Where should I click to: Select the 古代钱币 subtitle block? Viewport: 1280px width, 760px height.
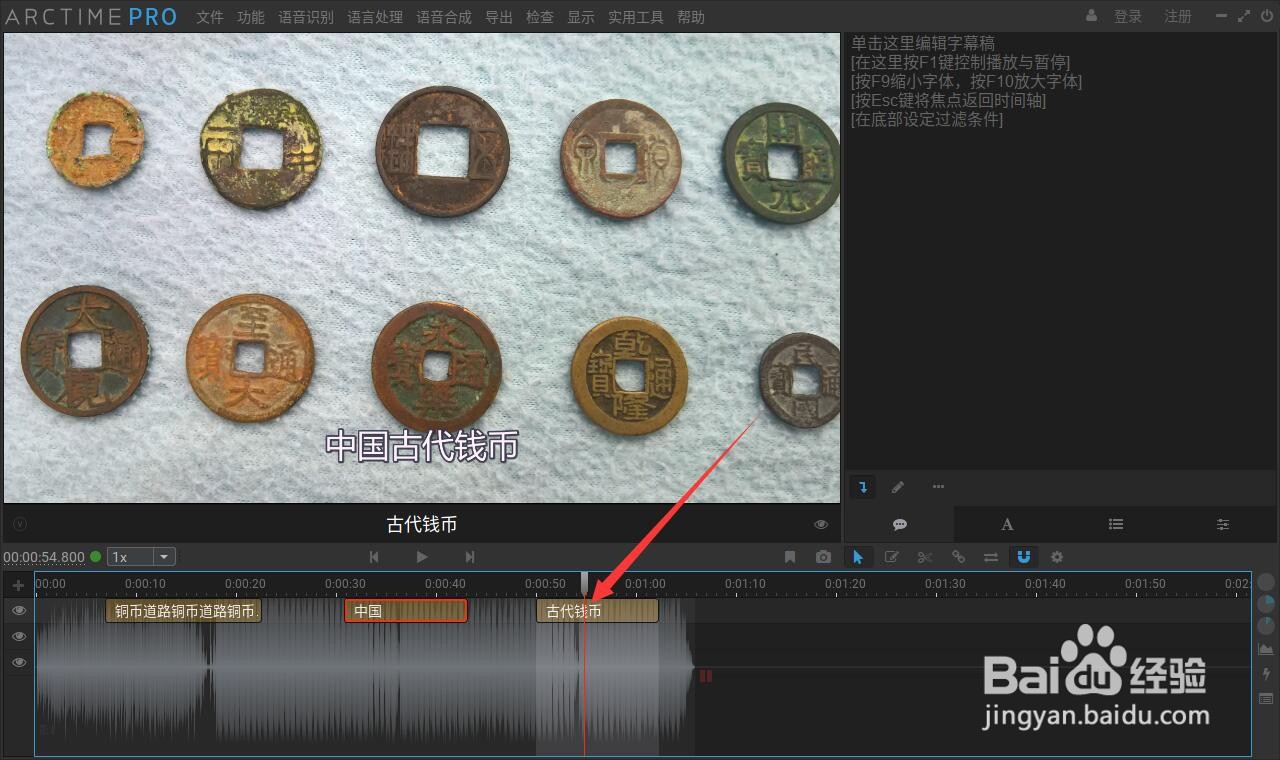pyautogui.click(x=598, y=611)
